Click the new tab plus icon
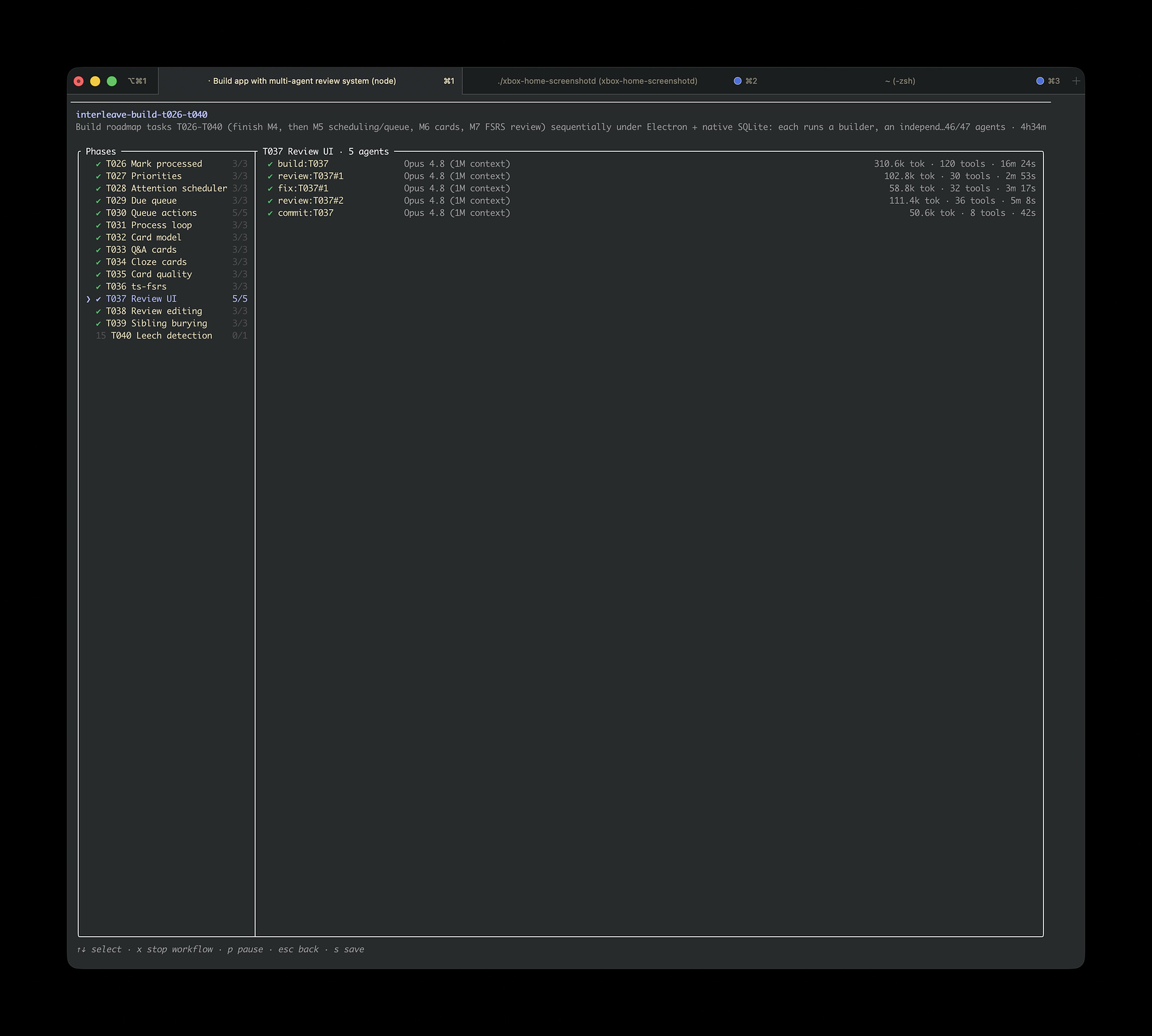This screenshot has height=1036, width=1152. coord(1076,81)
